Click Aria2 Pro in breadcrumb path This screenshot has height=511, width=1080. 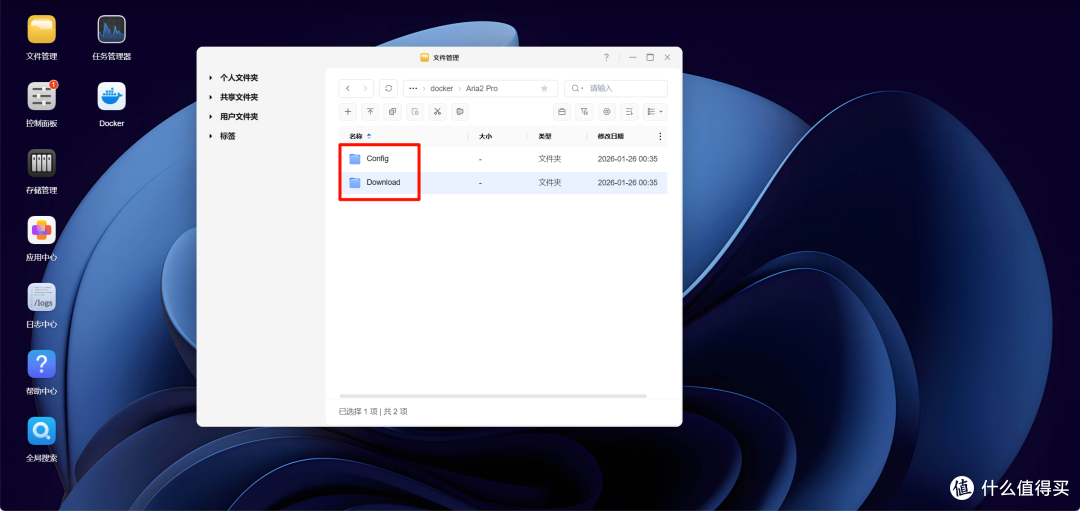[x=481, y=88]
